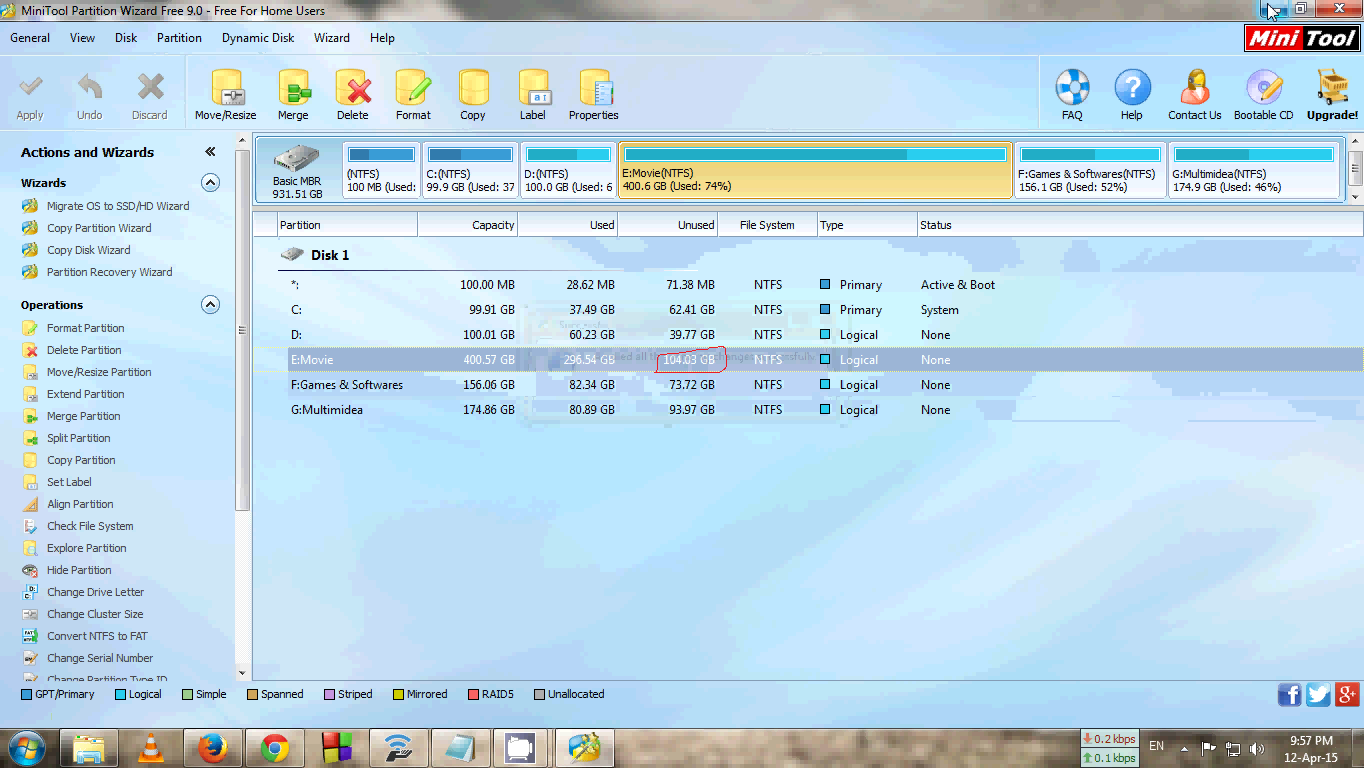The image size is (1364, 768).
Task: Launch Partition Recovery Wizard
Action: (x=109, y=272)
